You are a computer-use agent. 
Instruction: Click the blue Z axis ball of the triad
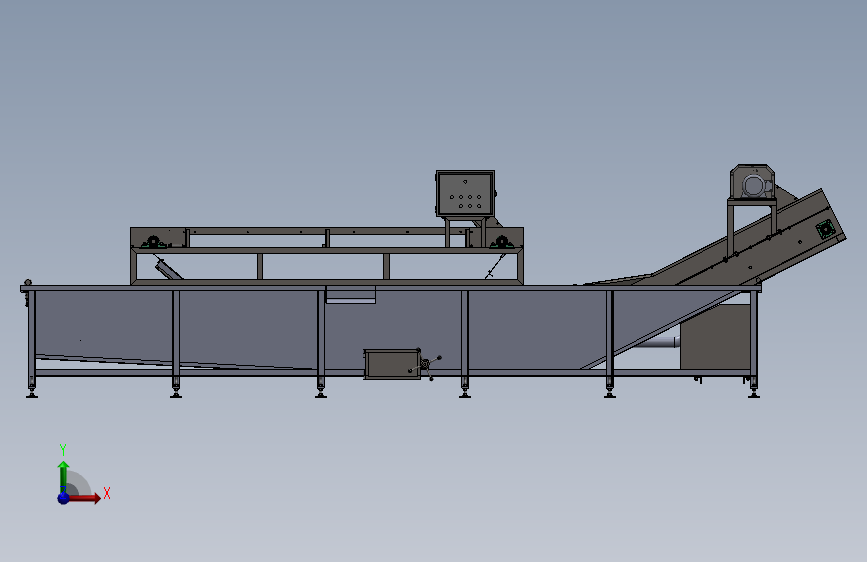[64, 498]
